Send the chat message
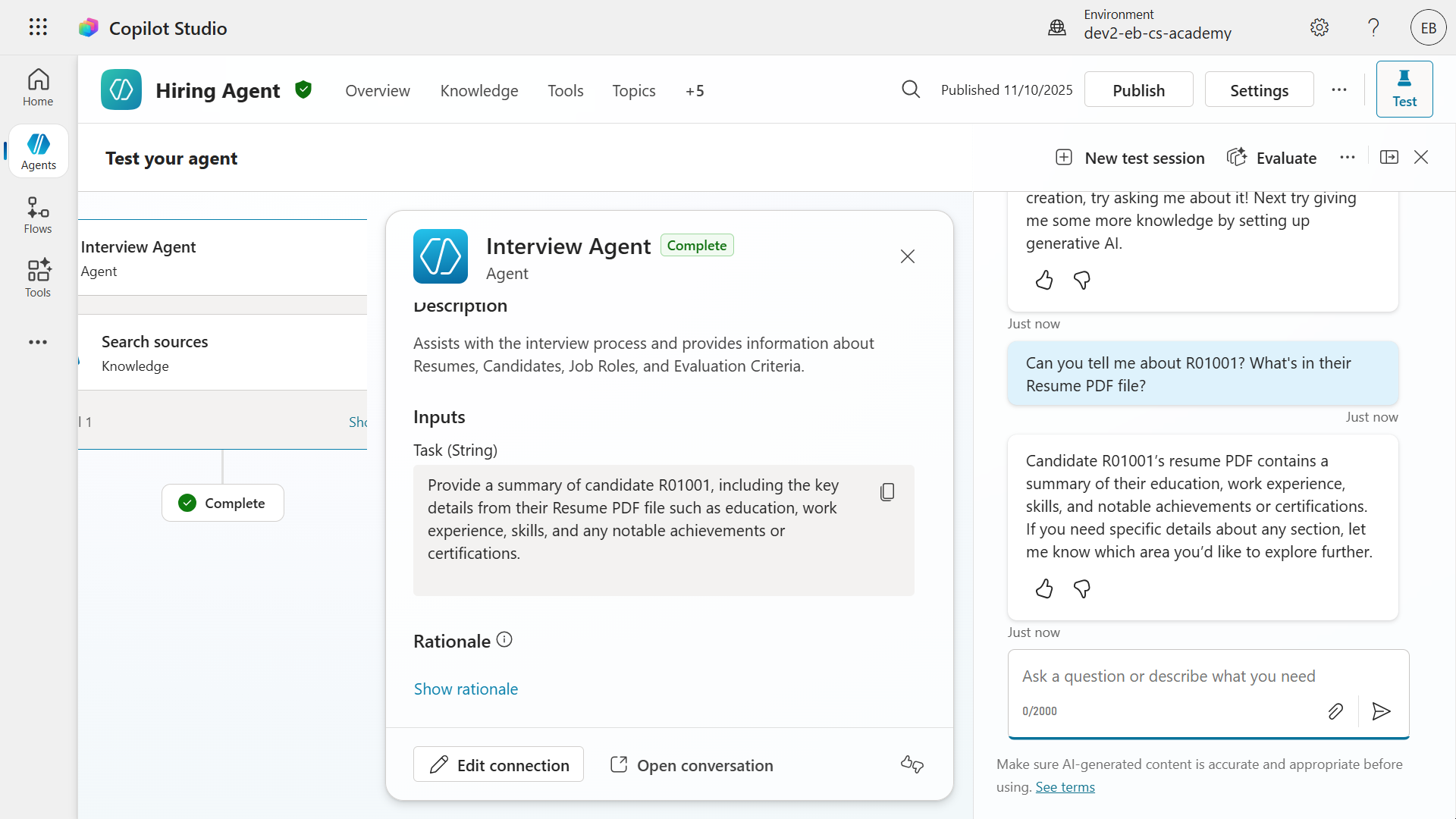The image size is (1456, 819). point(1381,711)
